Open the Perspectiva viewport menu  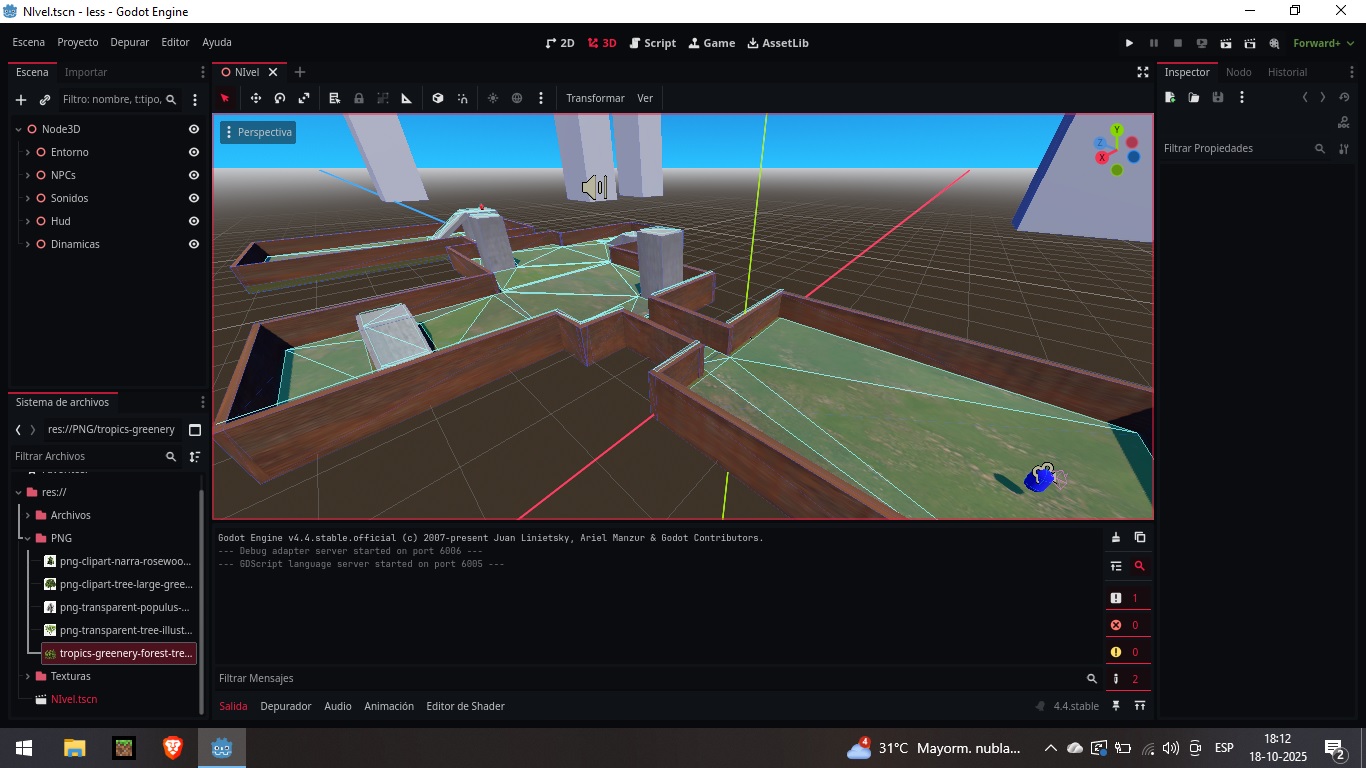tap(258, 132)
